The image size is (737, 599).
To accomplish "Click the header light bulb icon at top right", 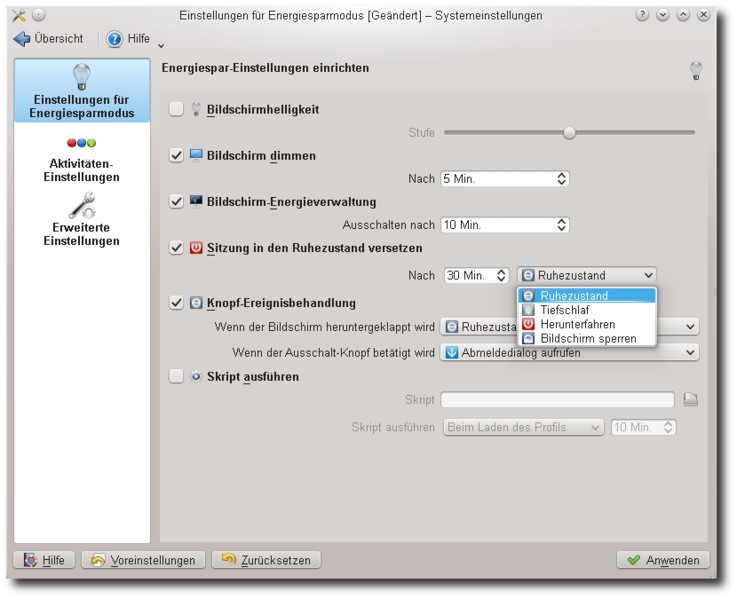I will (696, 71).
